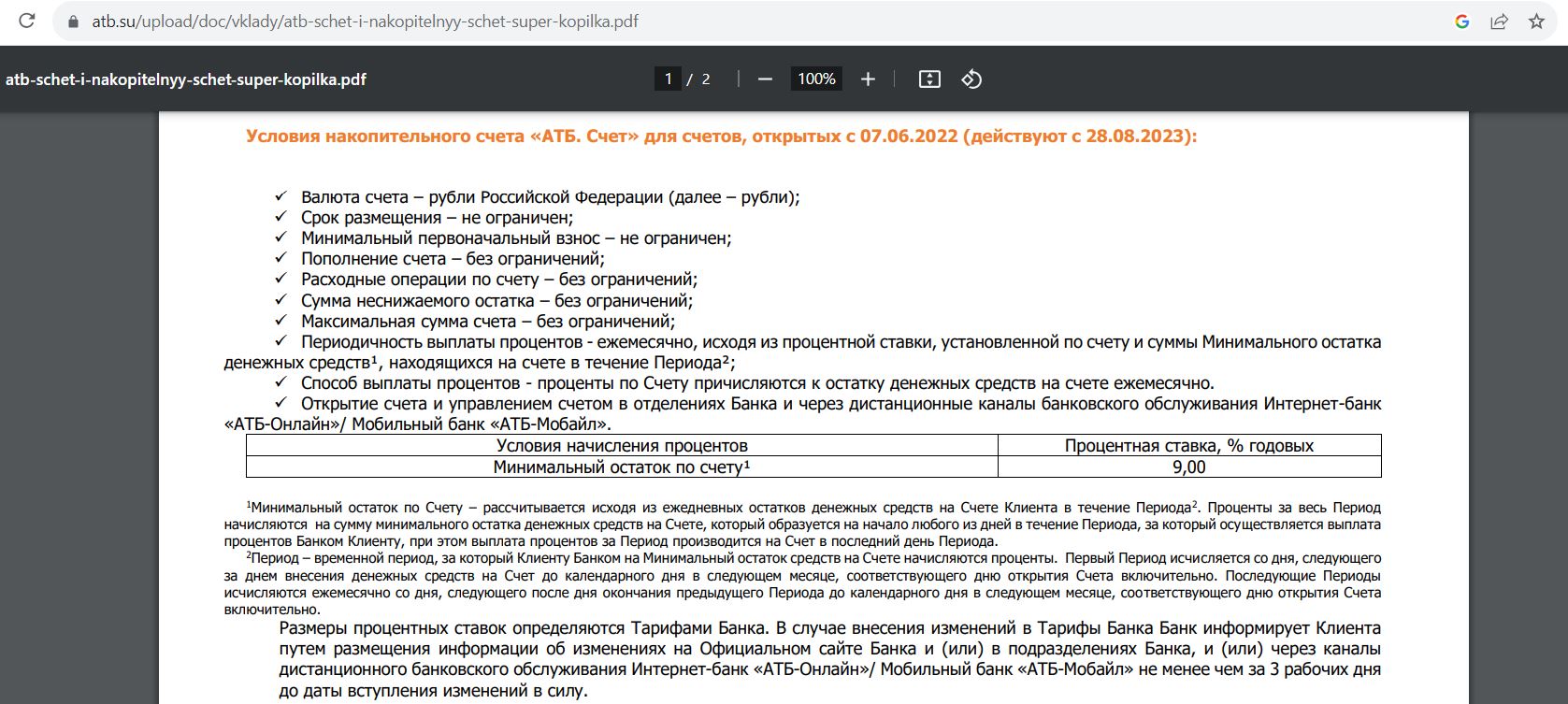Click paragraph 'Размеры процентных ставок определяются Тарифами Банка'
Viewport: 1568px width, 704px height.
[x=829, y=659]
